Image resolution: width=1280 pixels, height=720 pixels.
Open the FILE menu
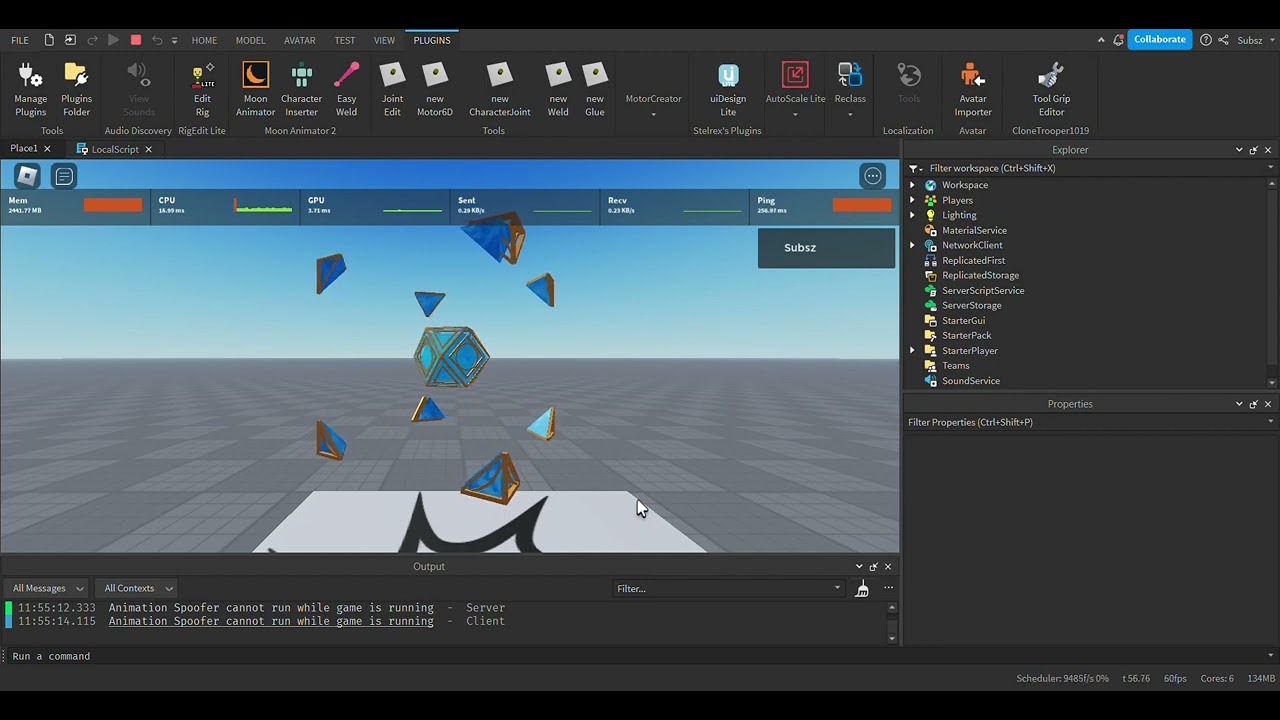pyautogui.click(x=20, y=40)
